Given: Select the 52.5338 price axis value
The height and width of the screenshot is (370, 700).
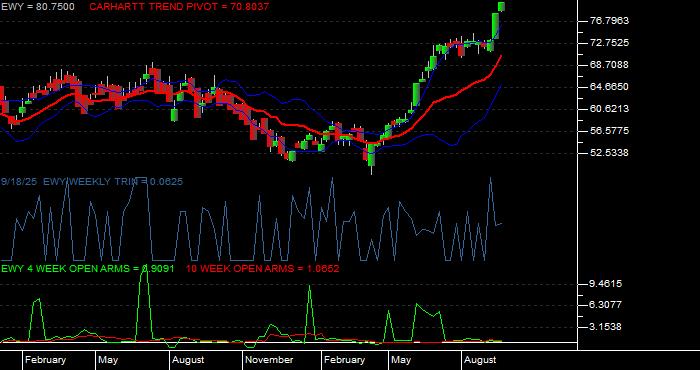Looking at the screenshot, I should (x=609, y=153).
